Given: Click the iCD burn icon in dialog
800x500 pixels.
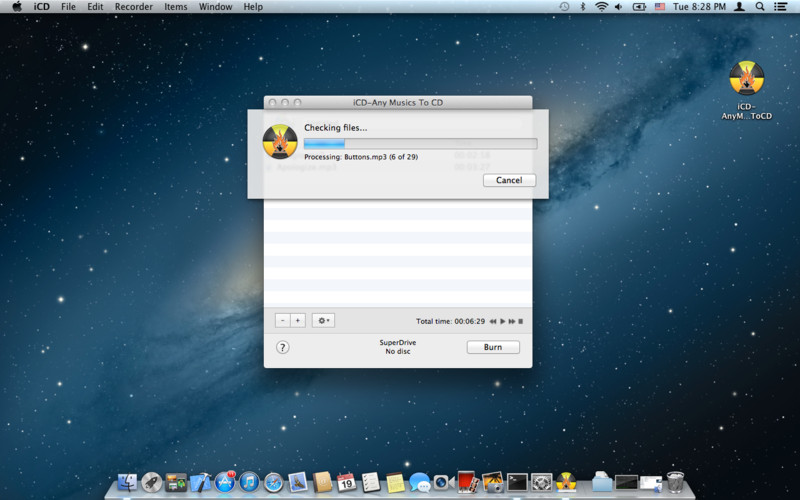Looking at the screenshot, I should (x=280, y=142).
